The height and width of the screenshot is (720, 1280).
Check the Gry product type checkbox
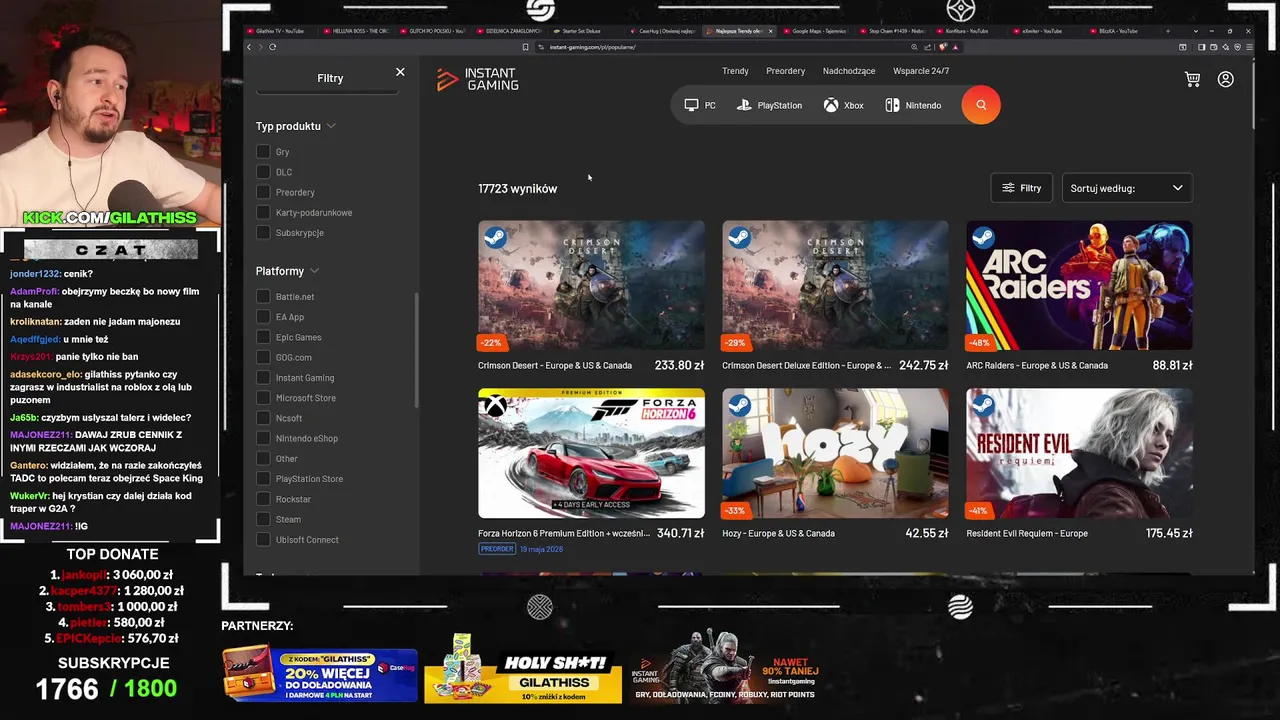[x=263, y=151]
